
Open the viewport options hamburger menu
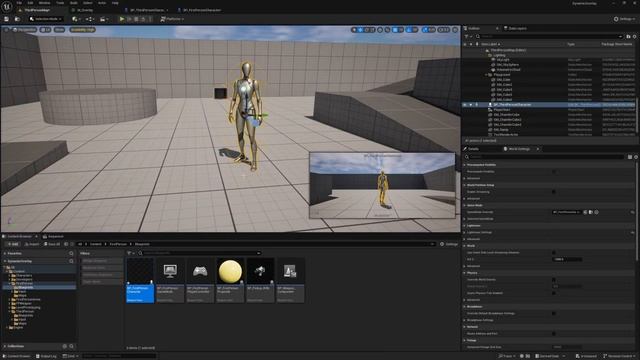click(6, 30)
